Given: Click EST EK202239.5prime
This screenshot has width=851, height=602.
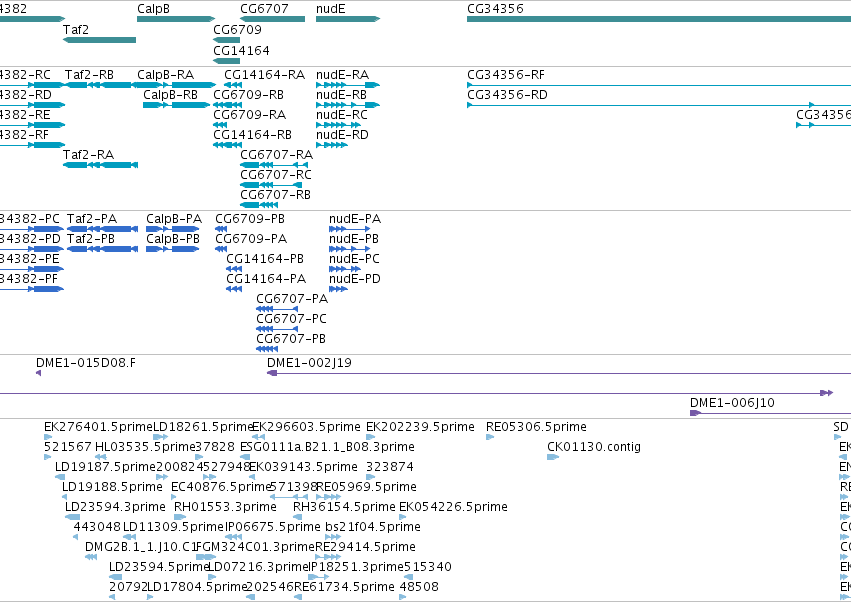Looking at the screenshot, I should (x=371, y=437).
